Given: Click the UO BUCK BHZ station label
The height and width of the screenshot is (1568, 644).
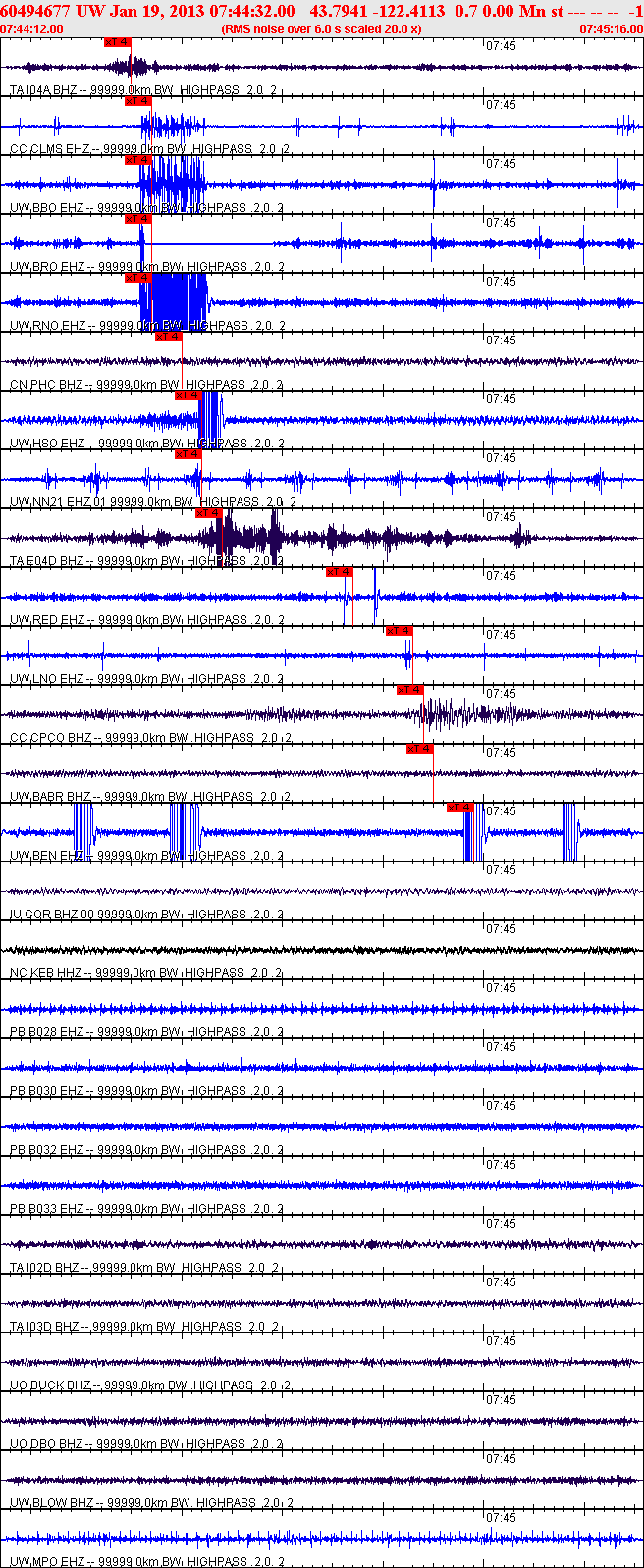Looking at the screenshot, I should click(50, 1385).
